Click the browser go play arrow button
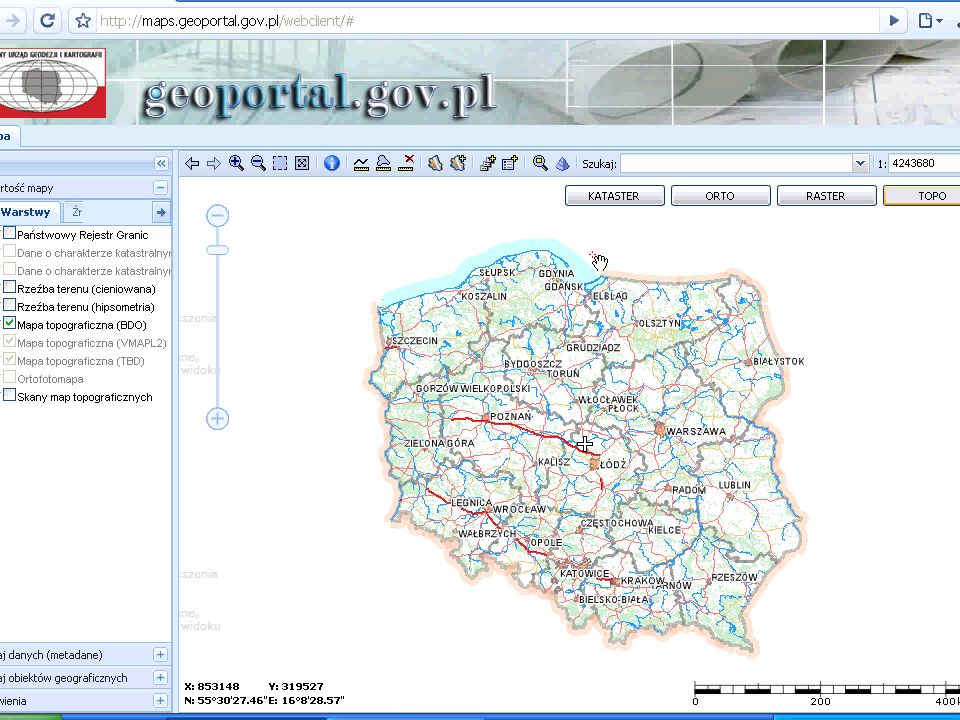960x720 pixels. coord(894,21)
